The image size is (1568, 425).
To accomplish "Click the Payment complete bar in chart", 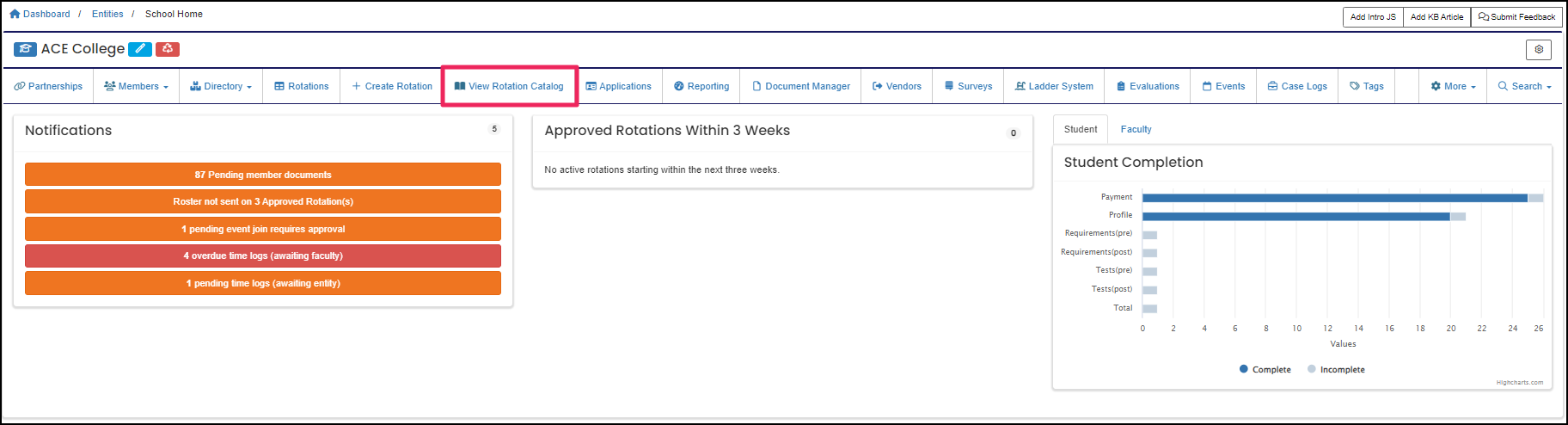I will click(1334, 198).
